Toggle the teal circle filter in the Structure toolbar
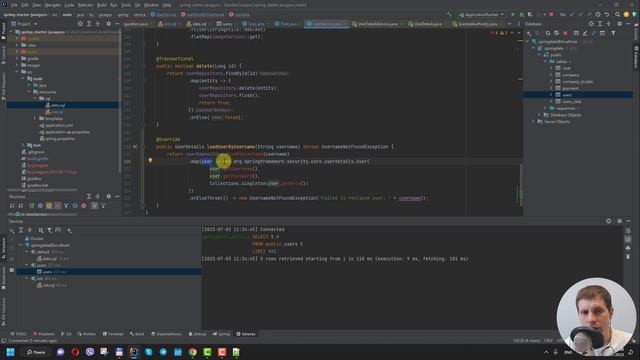The image size is (640, 360). pos(75,206)
